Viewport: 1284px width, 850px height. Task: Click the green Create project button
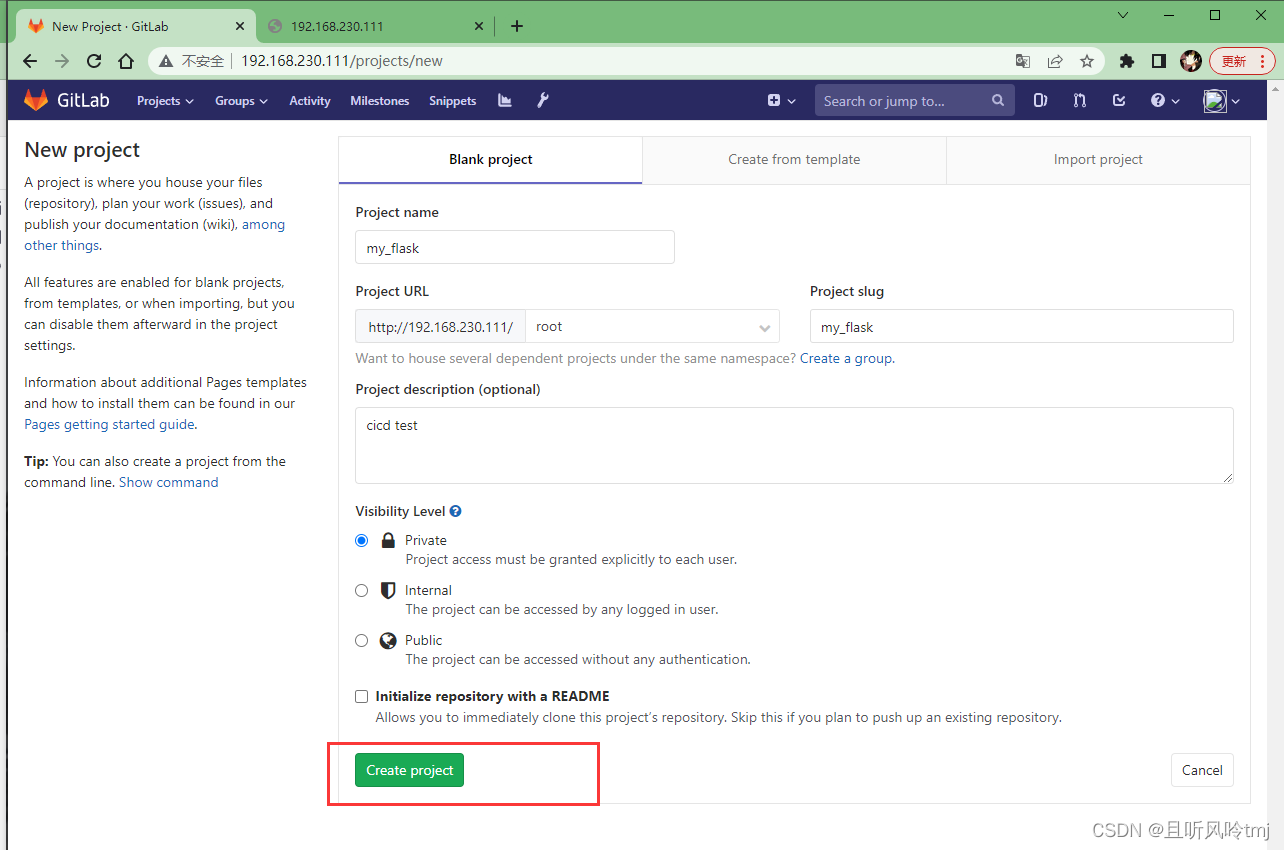(x=409, y=770)
